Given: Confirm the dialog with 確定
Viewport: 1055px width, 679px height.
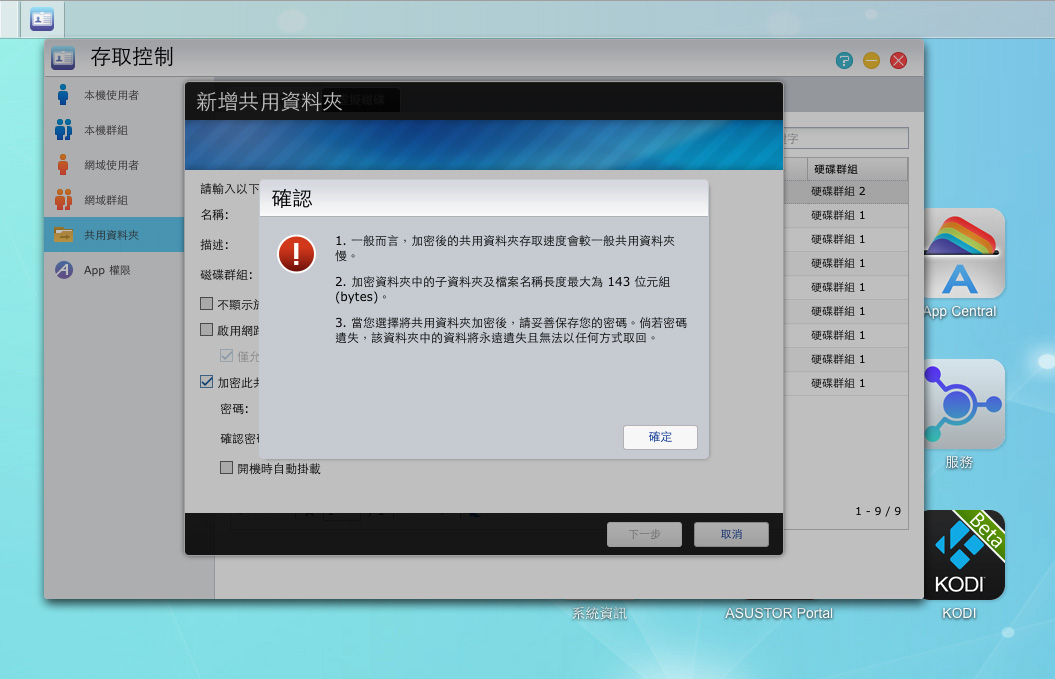Looking at the screenshot, I should (x=660, y=437).
